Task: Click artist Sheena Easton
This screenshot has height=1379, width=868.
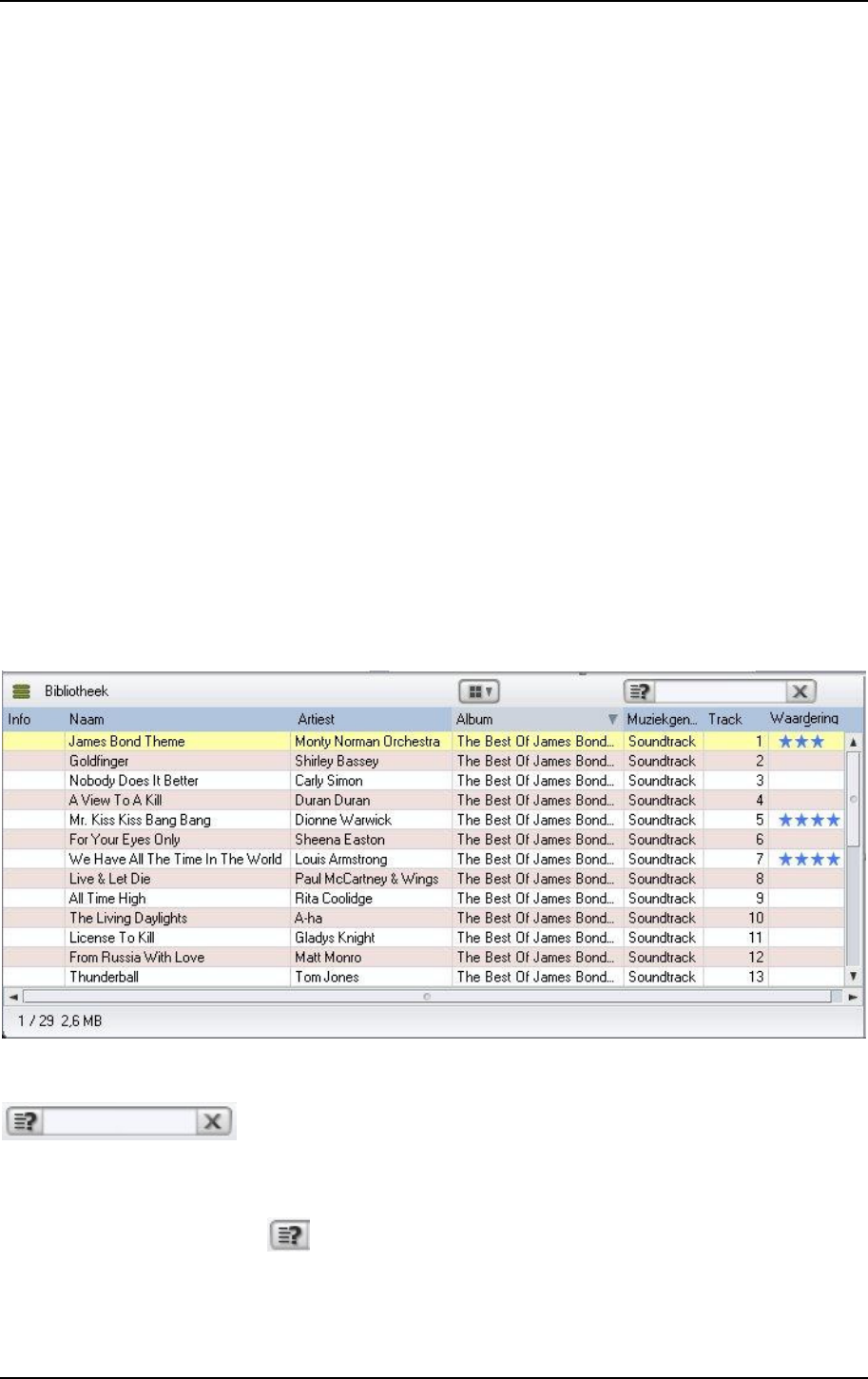Action: [x=339, y=840]
